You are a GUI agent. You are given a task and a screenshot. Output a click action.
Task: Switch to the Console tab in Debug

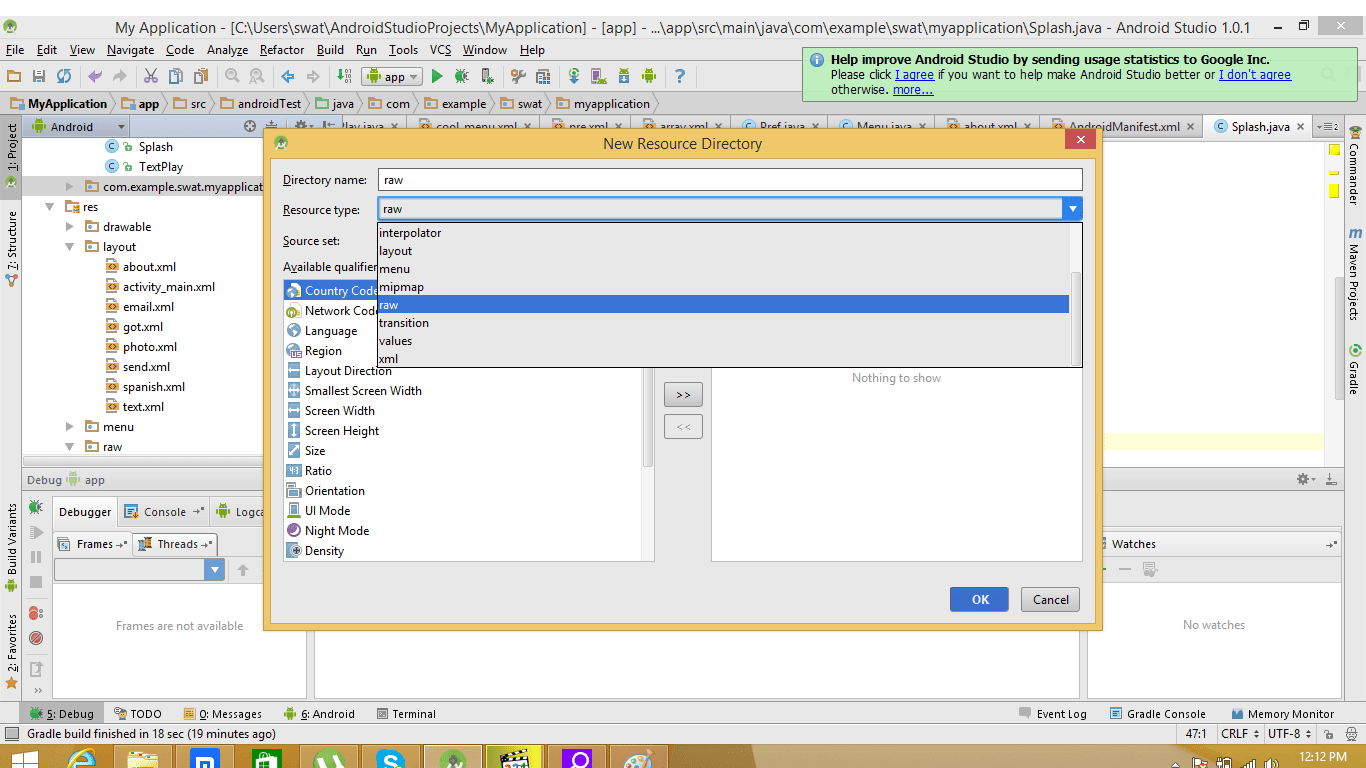click(x=164, y=512)
